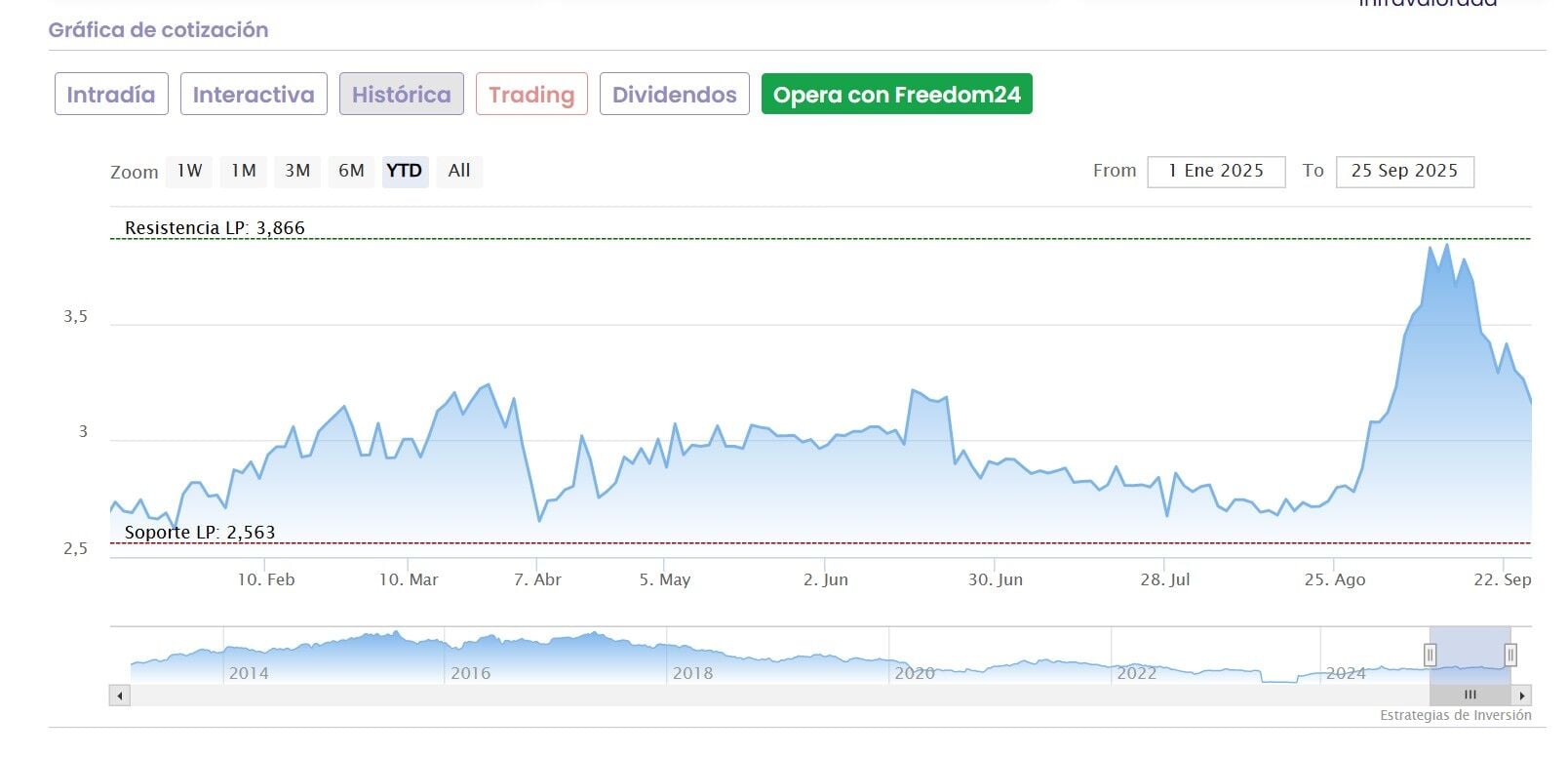This screenshot has width=1568, height=757.
Task: Select the YTD zoom range
Action: click(405, 171)
